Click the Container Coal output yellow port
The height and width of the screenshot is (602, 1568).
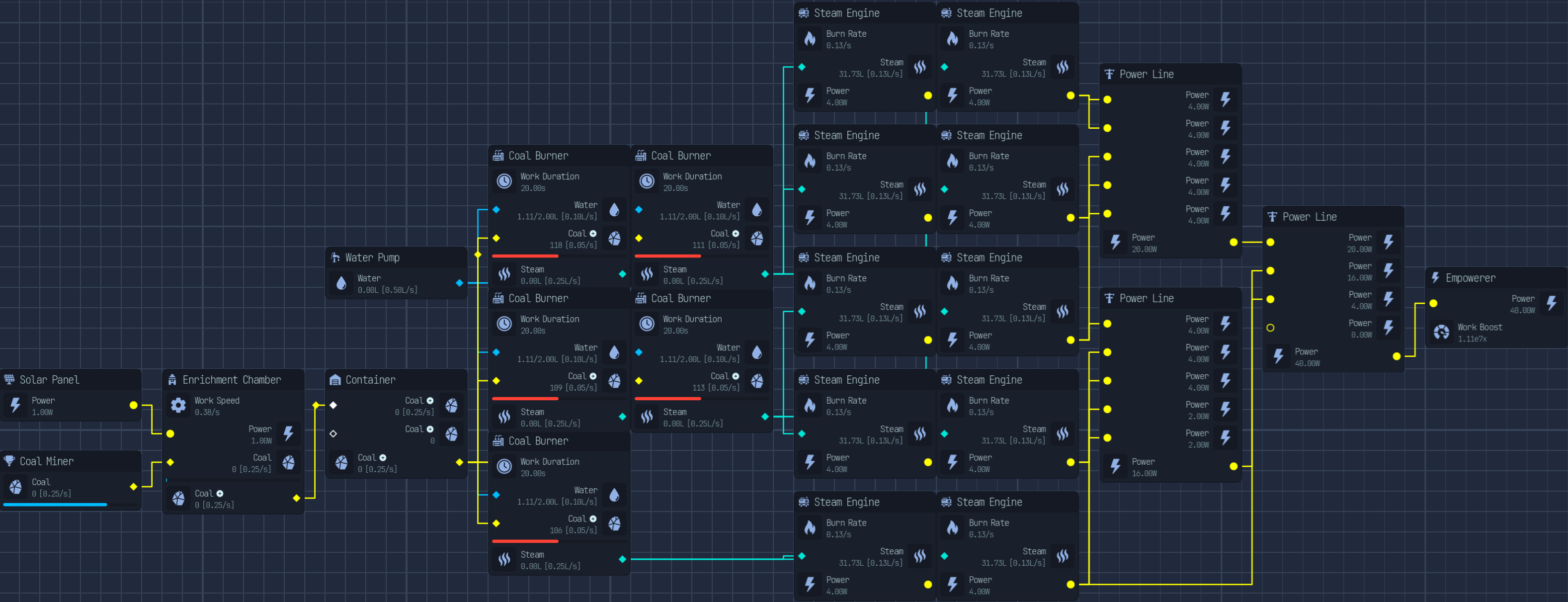[x=460, y=462]
